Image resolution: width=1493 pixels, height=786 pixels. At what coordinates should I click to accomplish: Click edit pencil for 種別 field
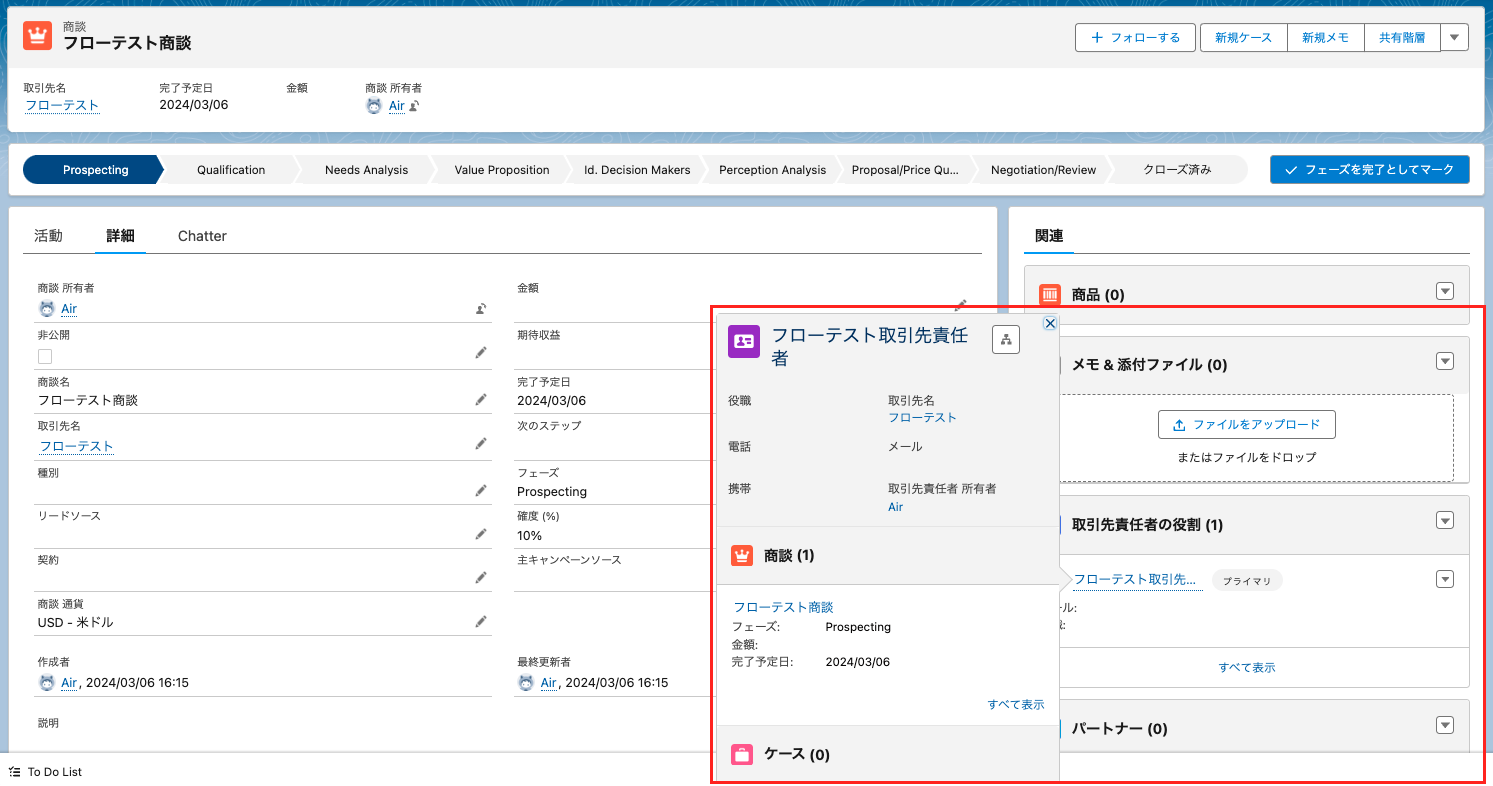[x=481, y=490]
